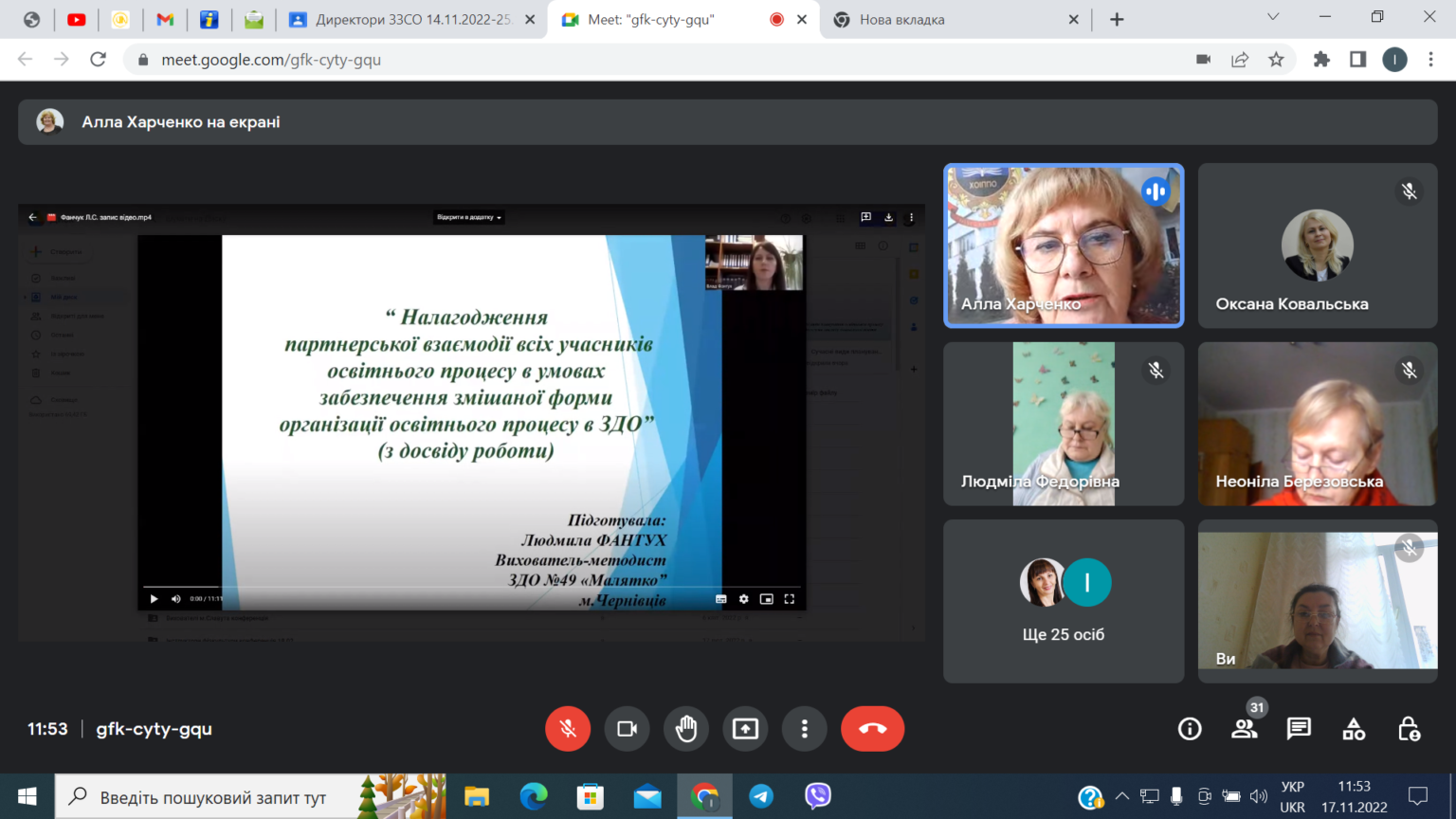Screen dimensions: 1456x819
Task: Open more options three-dot menu
Action: 804,729
